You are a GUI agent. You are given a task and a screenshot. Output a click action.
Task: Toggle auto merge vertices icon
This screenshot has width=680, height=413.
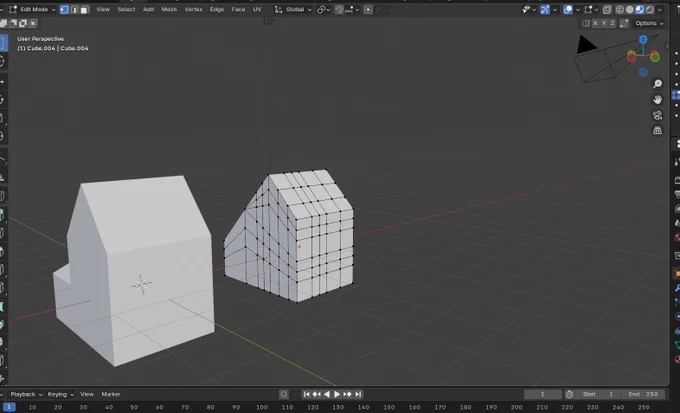click(624, 23)
